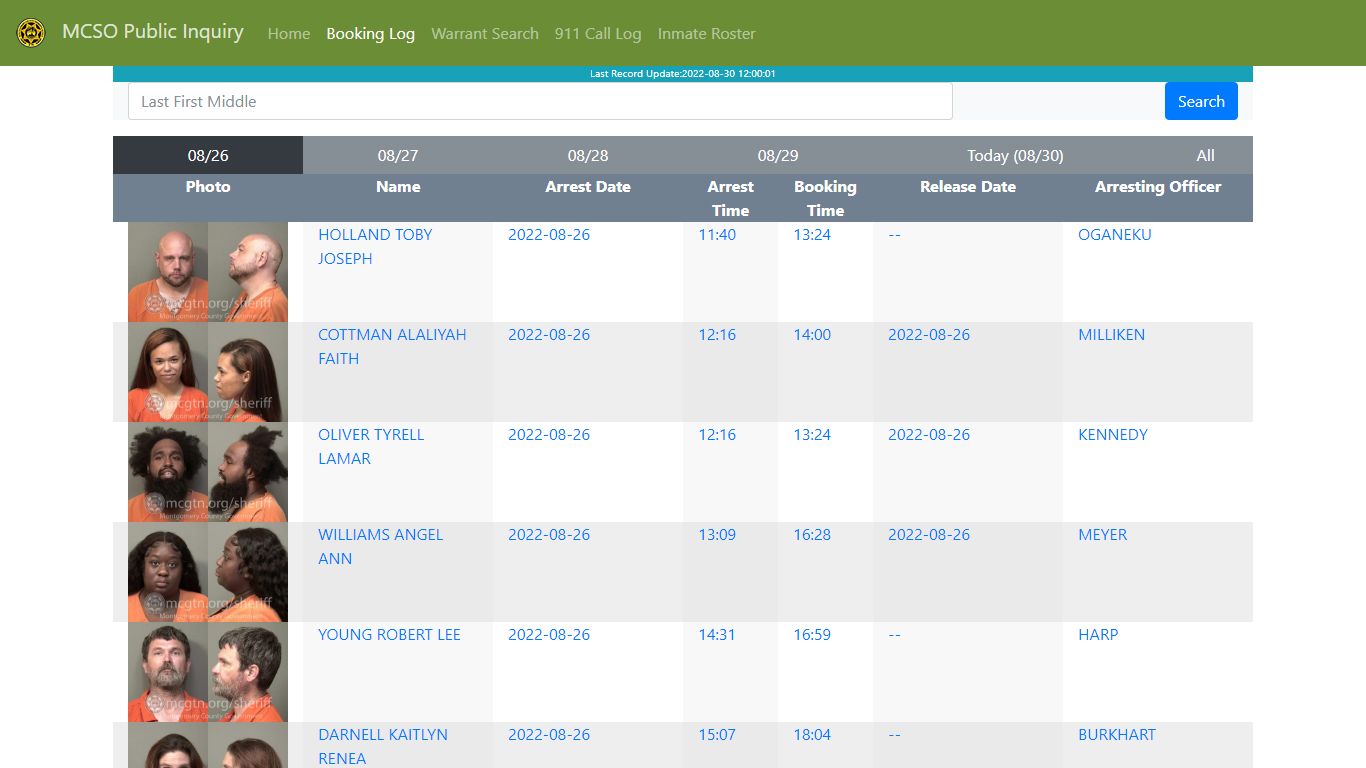Open the Warrant Search page
The image size is (1366, 768).
(485, 34)
